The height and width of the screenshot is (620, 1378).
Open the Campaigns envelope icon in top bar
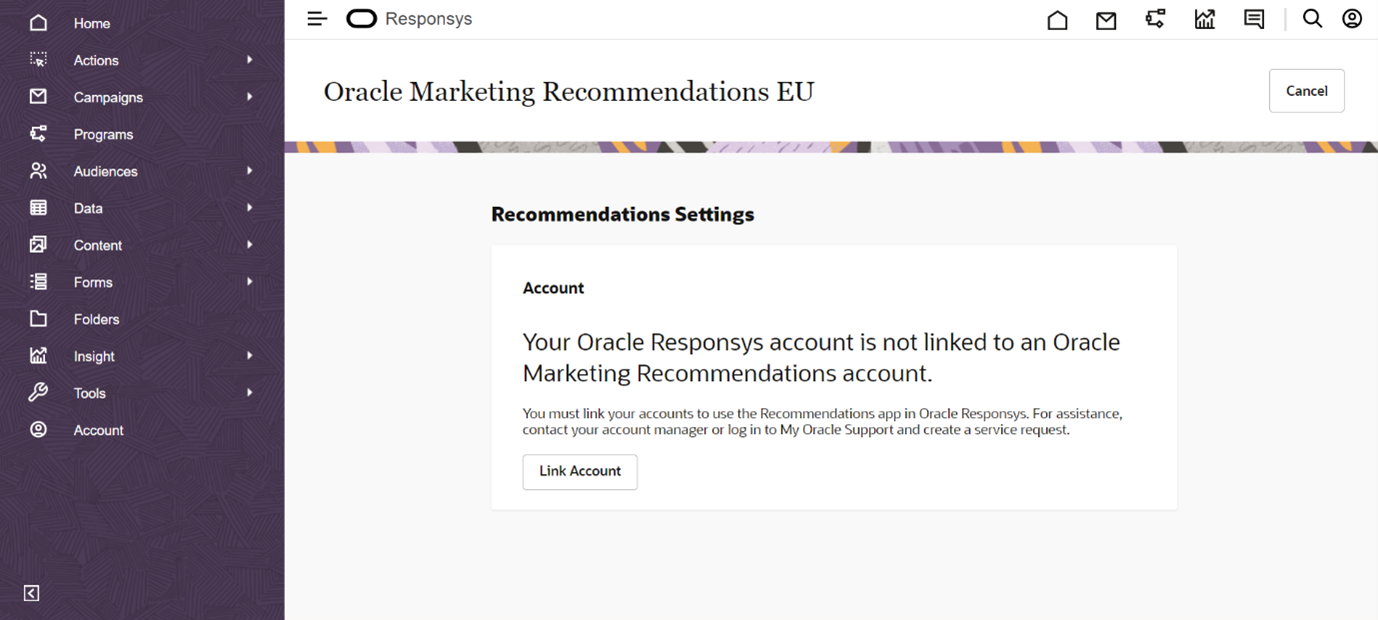pyautogui.click(x=1106, y=20)
